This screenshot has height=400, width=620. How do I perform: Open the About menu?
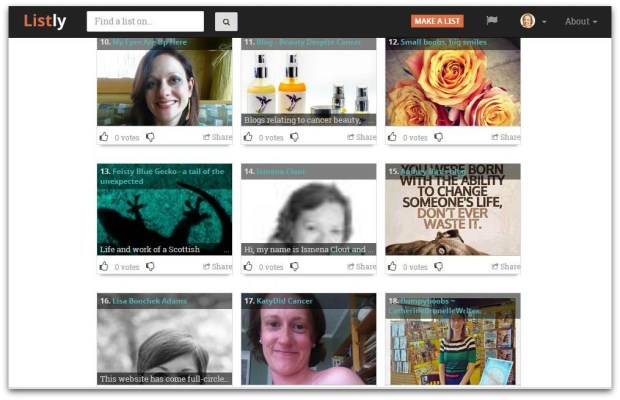580,21
